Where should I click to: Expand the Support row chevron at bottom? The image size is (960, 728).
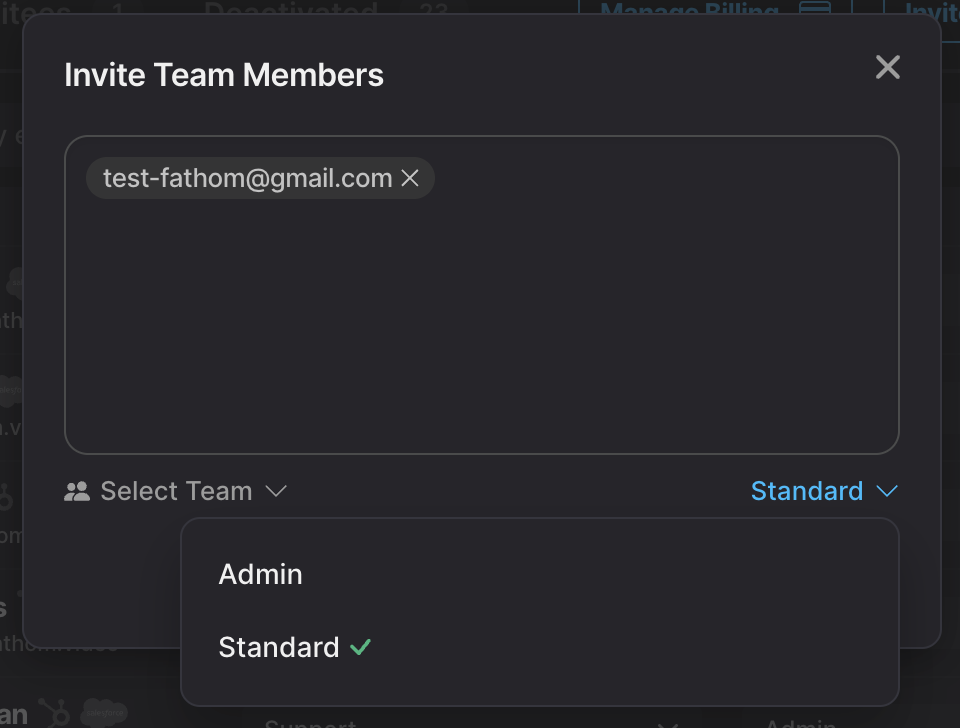668,724
